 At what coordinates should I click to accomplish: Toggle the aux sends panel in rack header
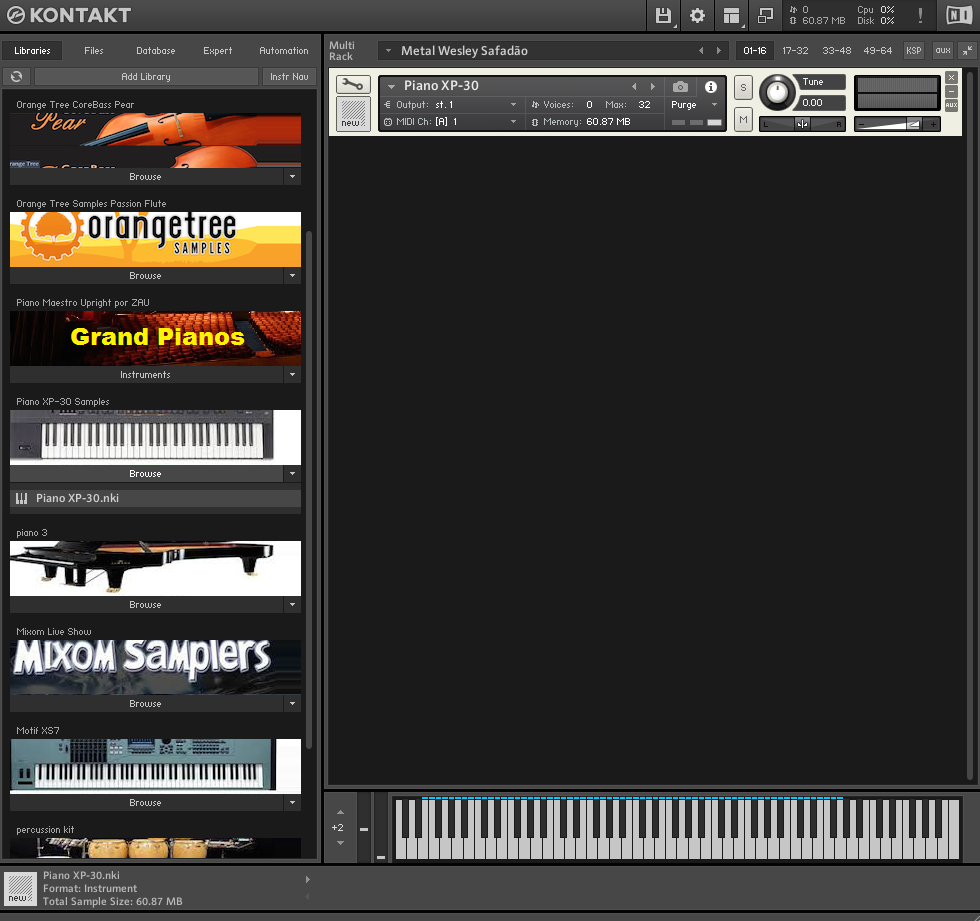943,51
